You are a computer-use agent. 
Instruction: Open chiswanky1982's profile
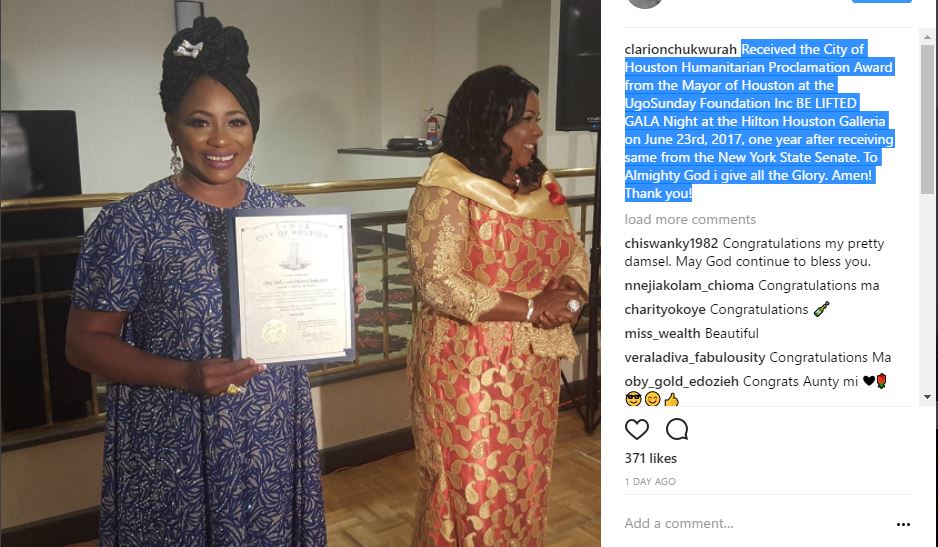671,244
